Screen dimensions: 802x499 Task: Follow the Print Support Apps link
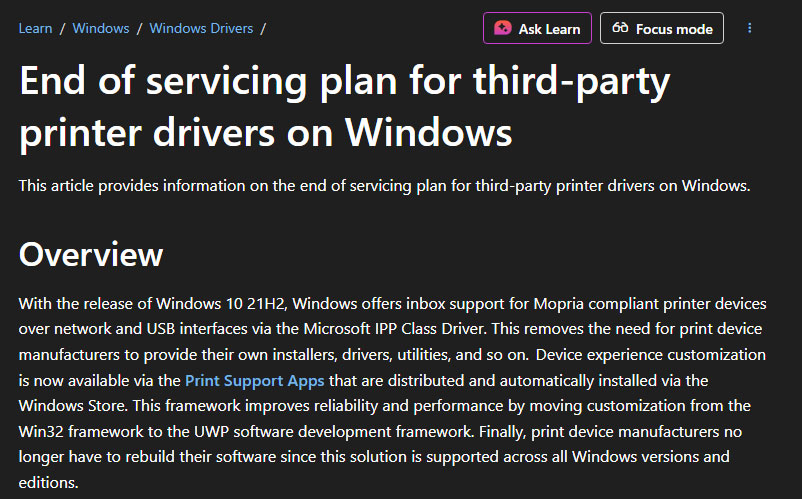tap(257, 380)
